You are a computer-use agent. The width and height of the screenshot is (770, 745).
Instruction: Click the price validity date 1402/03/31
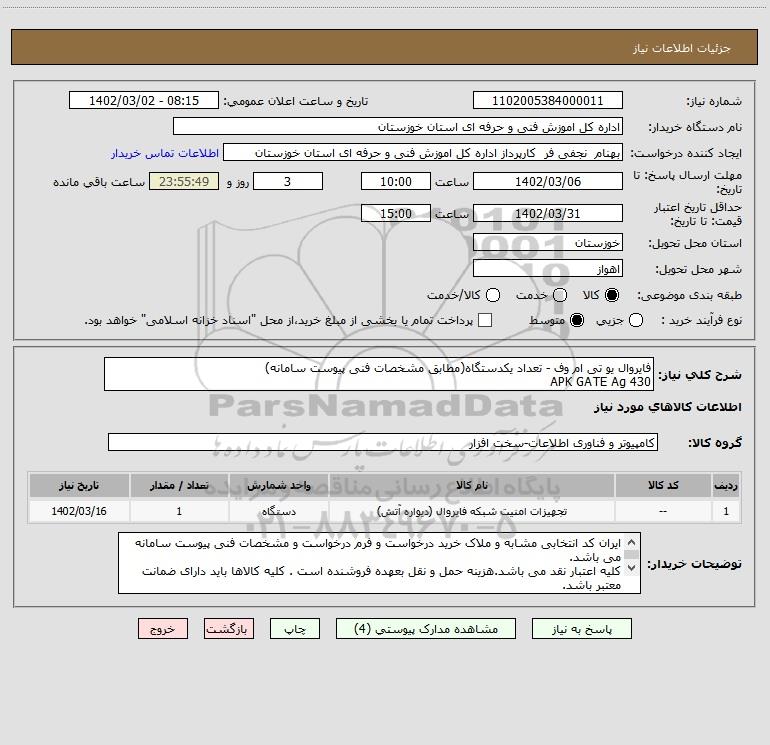[x=548, y=213]
